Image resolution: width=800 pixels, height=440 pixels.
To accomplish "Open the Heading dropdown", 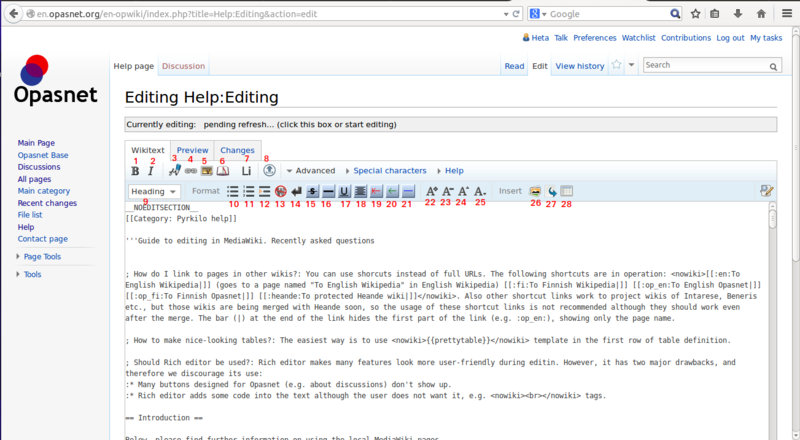I will [154, 191].
